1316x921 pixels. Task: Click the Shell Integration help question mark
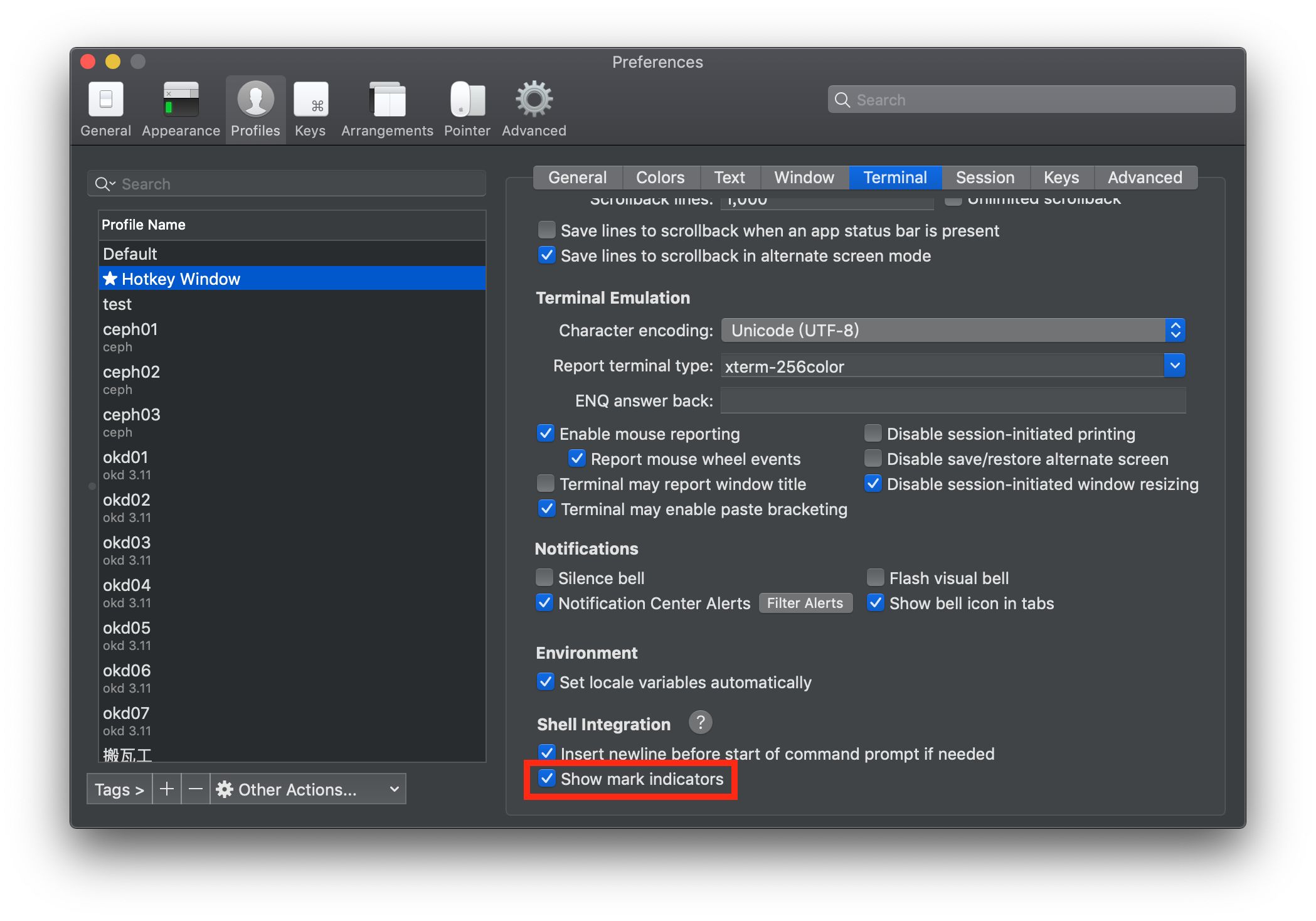700,723
